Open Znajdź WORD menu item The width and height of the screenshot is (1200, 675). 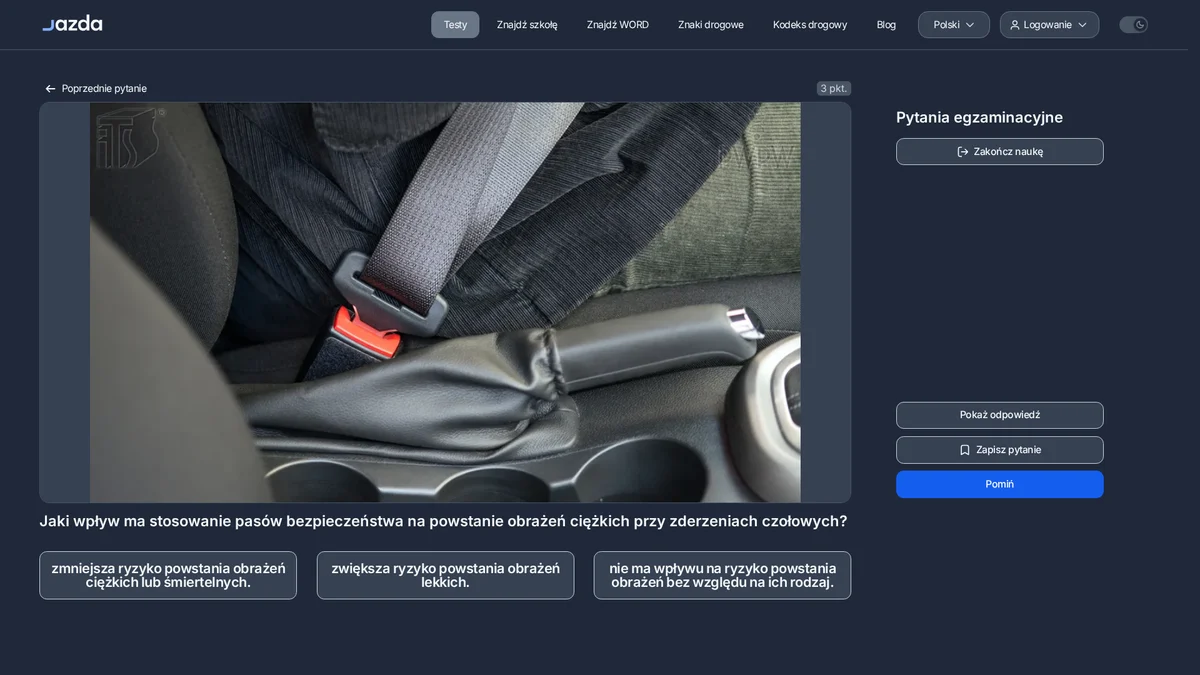click(x=618, y=25)
